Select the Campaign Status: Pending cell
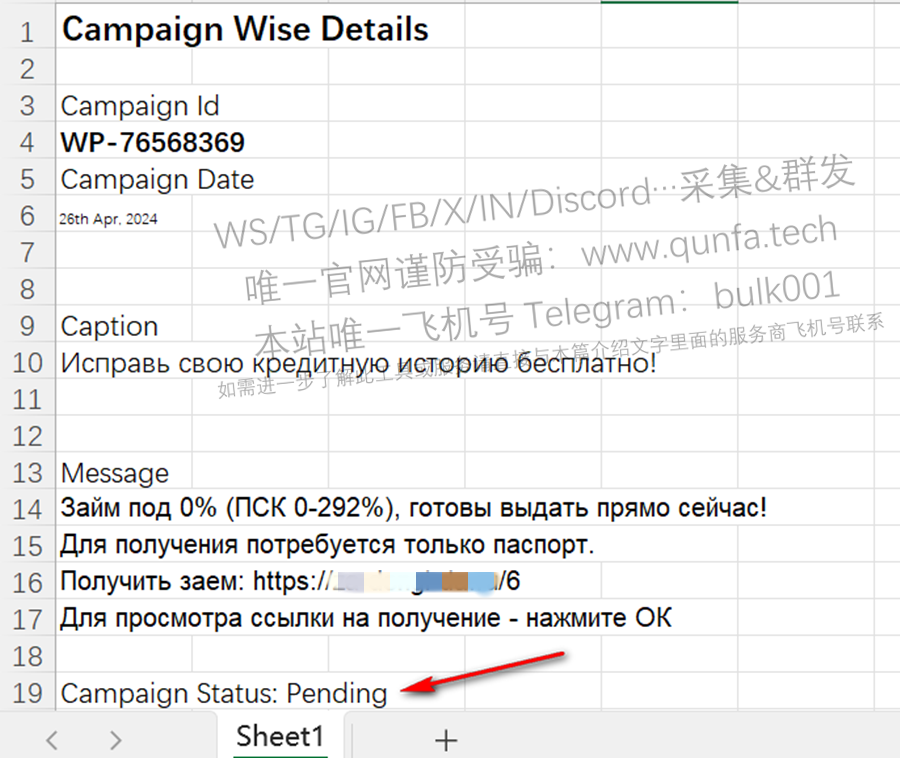Image resolution: width=900 pixels, height=758 pixels. (x=224, y=693)
